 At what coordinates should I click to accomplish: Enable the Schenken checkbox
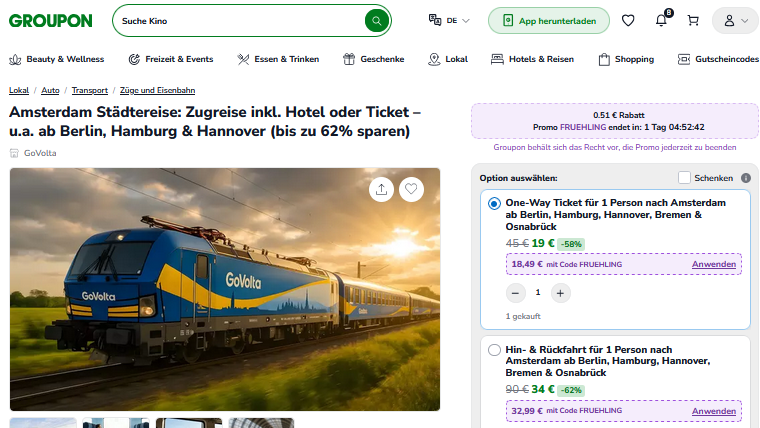pos(684,178)
